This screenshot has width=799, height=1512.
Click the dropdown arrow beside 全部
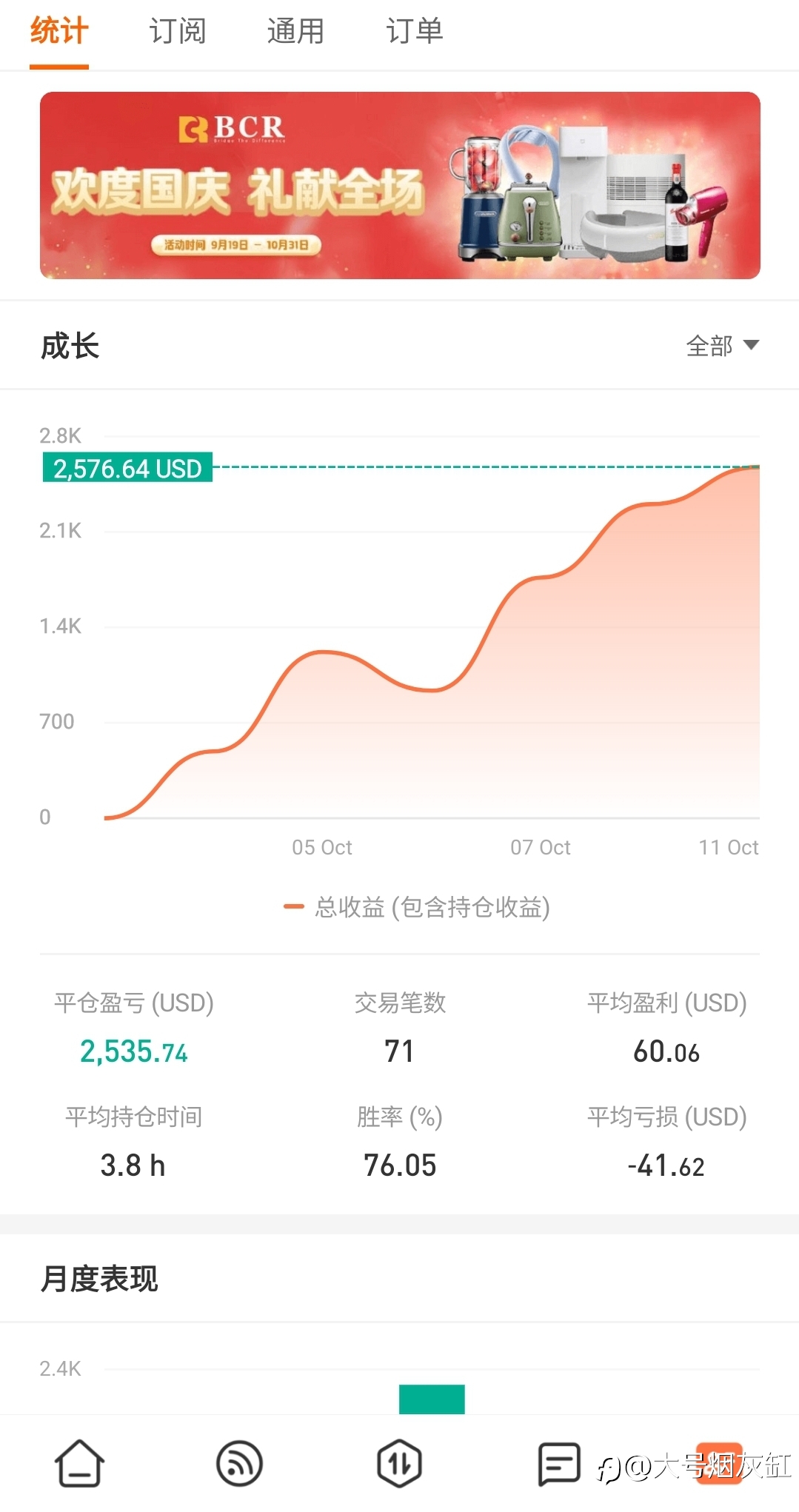coord(751,345)
